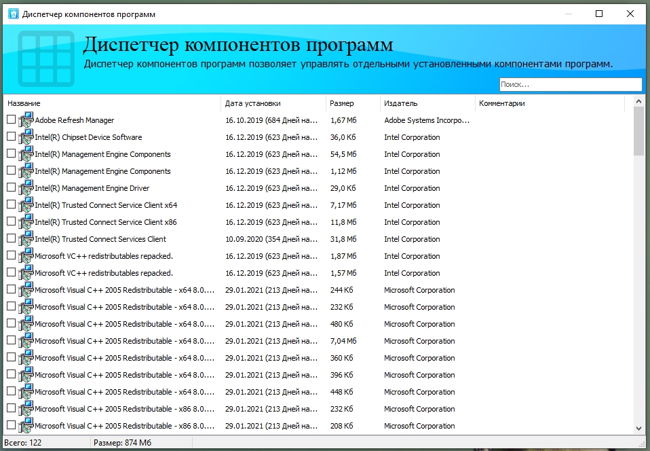
Task: Click the Intel(R) Chipset Device Software icon
Action: click(x=26, y=137)
